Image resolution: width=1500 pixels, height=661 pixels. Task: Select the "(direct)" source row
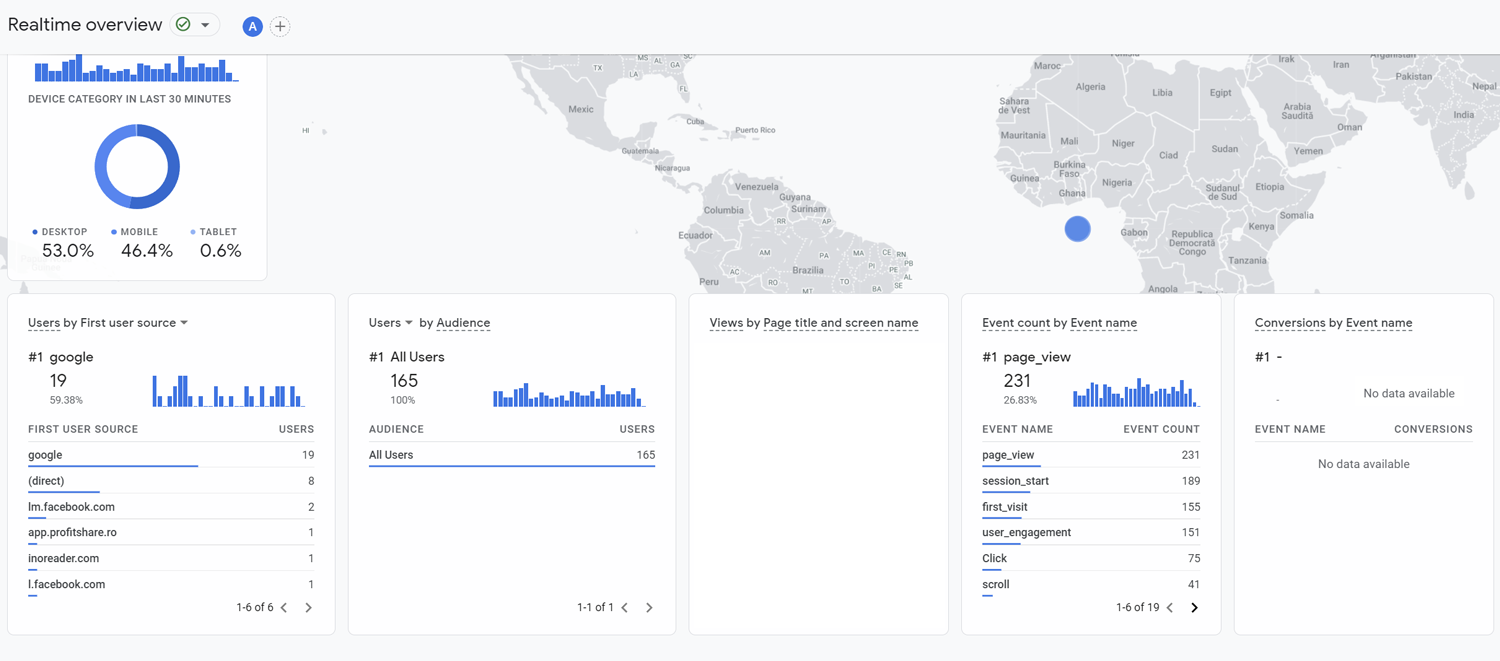pyautogui.click(x=171, y=481)
